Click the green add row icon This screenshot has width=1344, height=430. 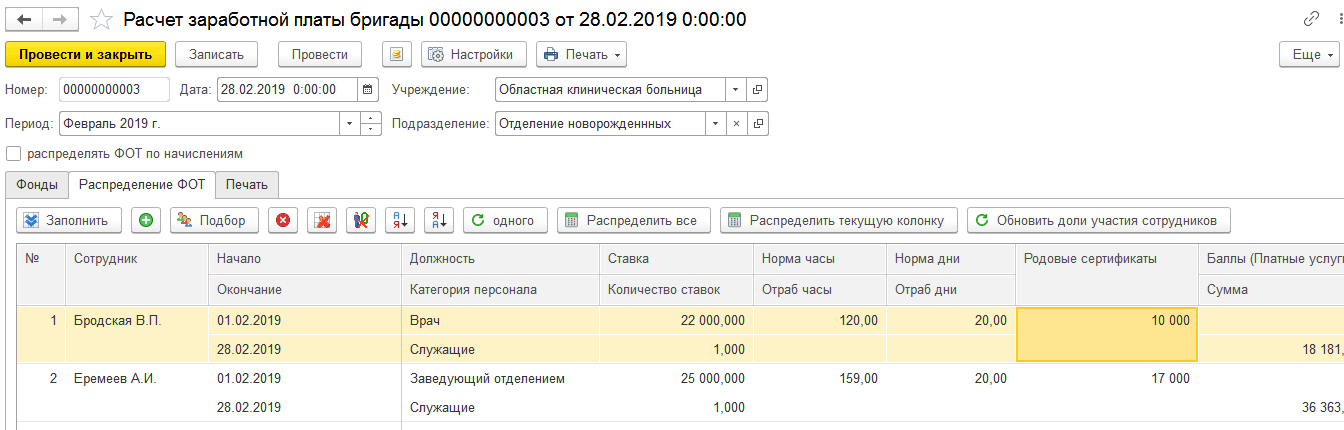tap(146, 220)
